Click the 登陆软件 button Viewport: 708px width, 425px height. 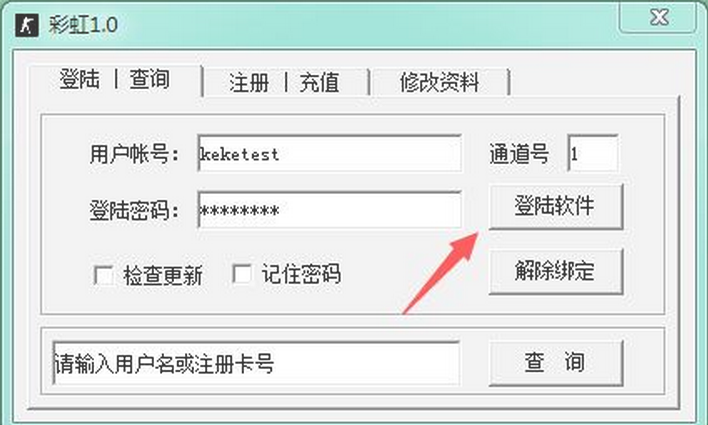click(555, 206)
